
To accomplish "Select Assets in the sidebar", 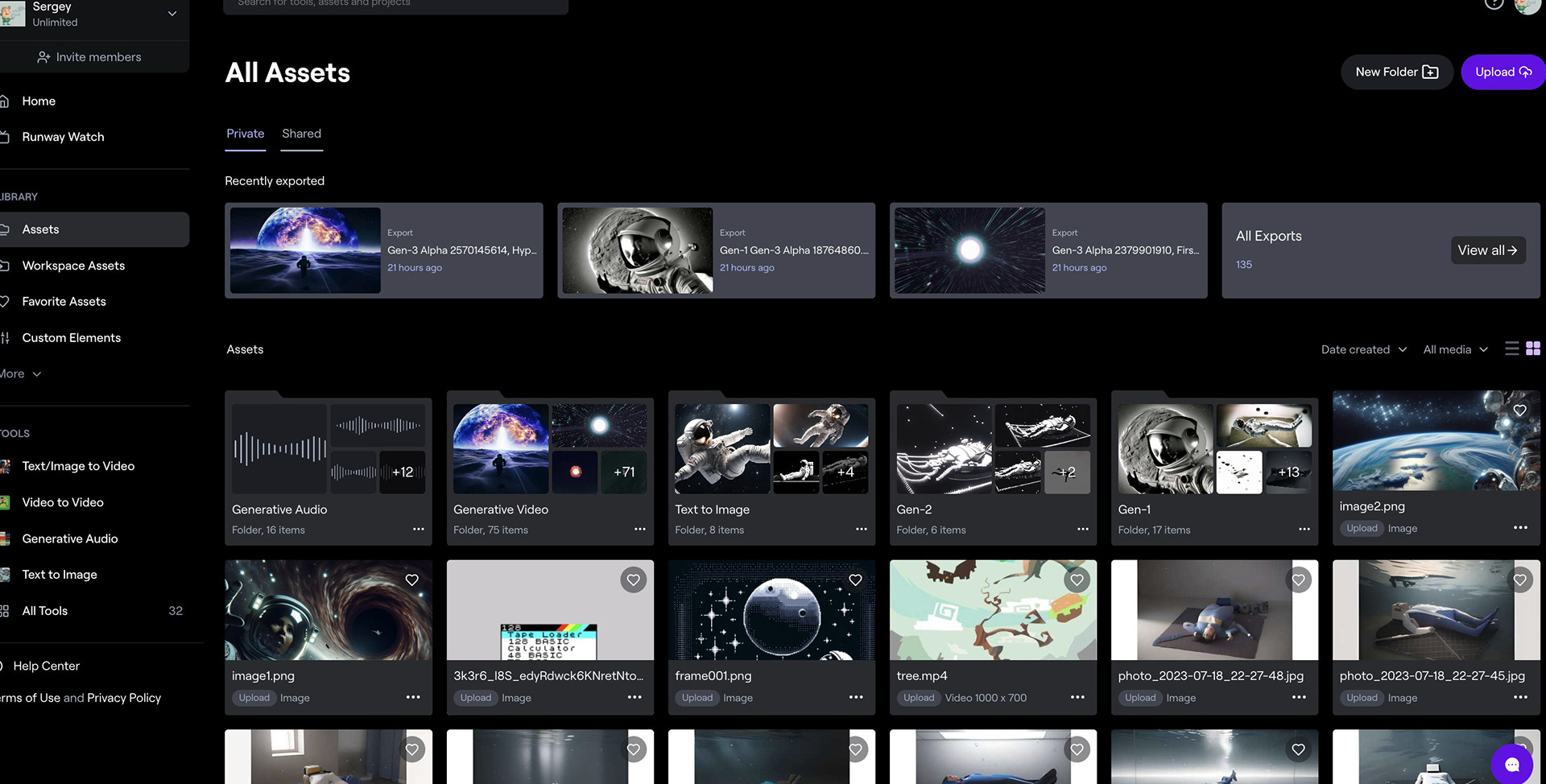I will tap(94, 229).
